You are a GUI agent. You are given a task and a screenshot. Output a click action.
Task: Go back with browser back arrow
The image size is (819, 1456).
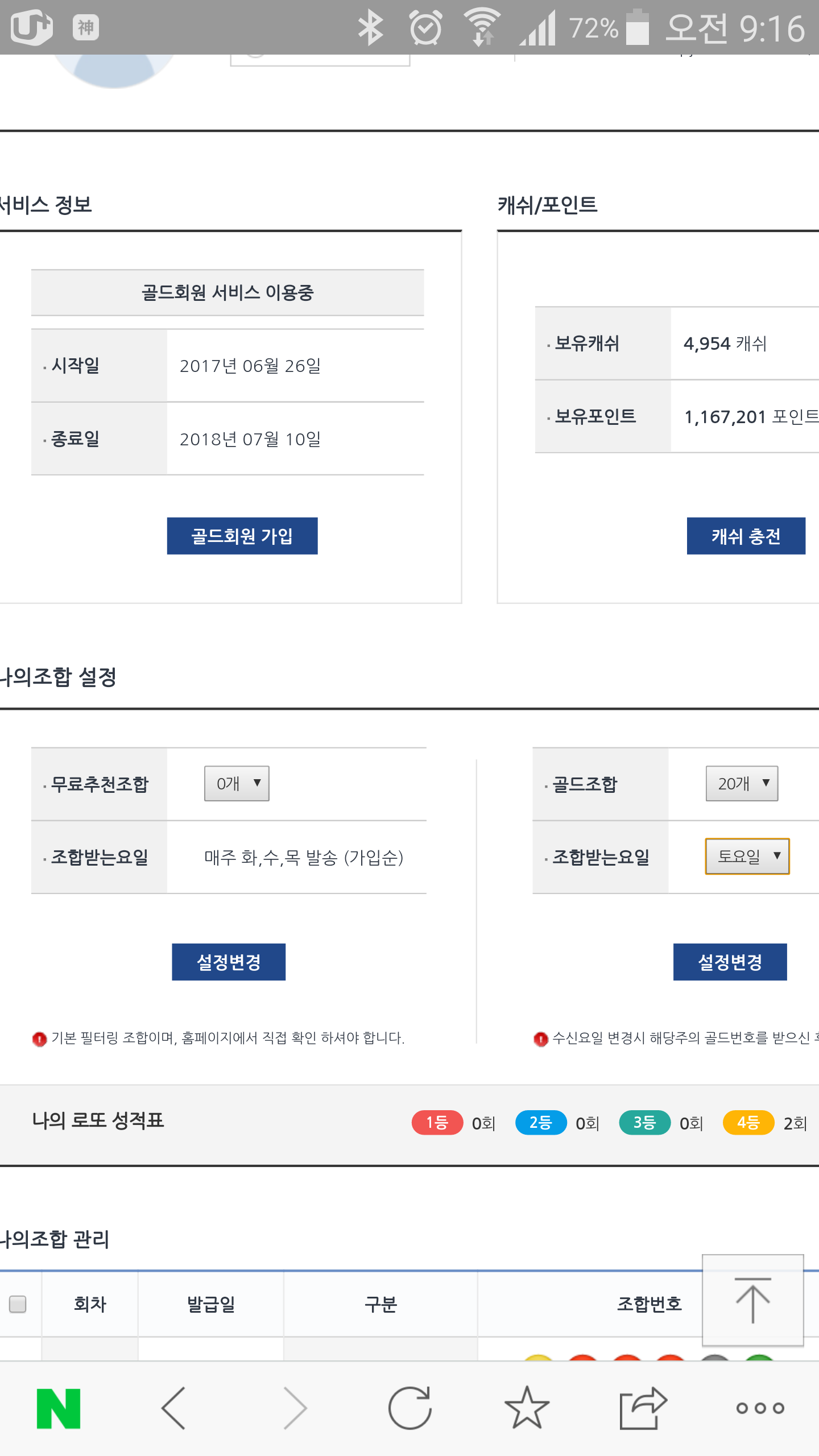coord(174,1408)
